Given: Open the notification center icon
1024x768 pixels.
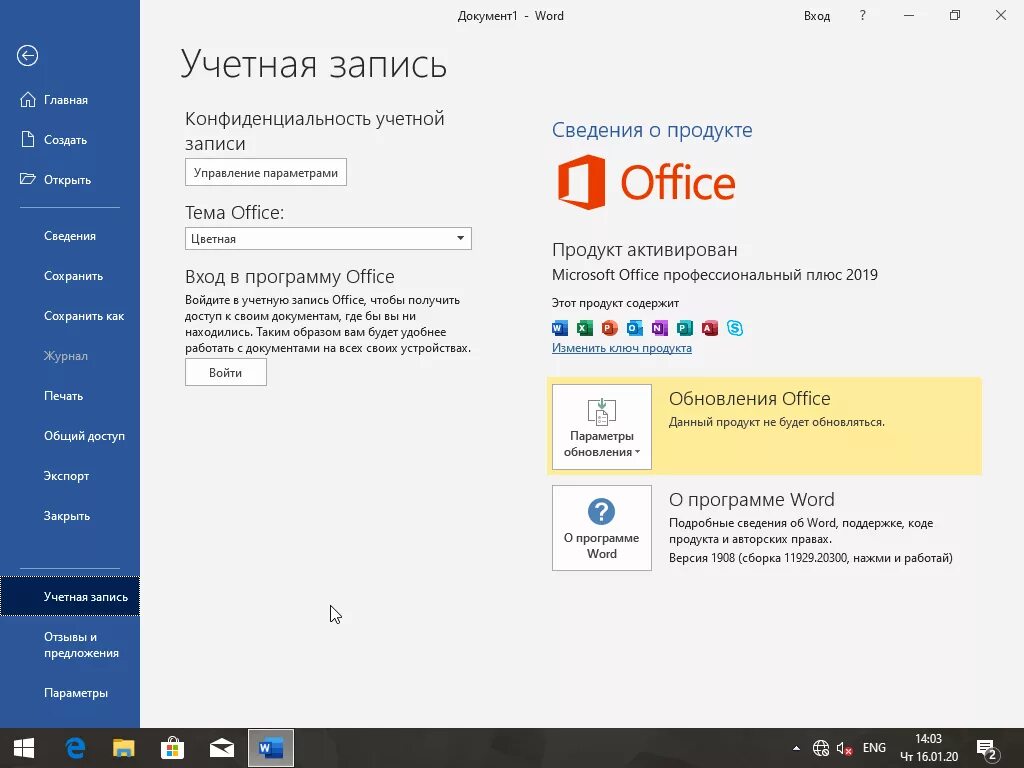Looking at the screenshot, I should tap(985, 749).
